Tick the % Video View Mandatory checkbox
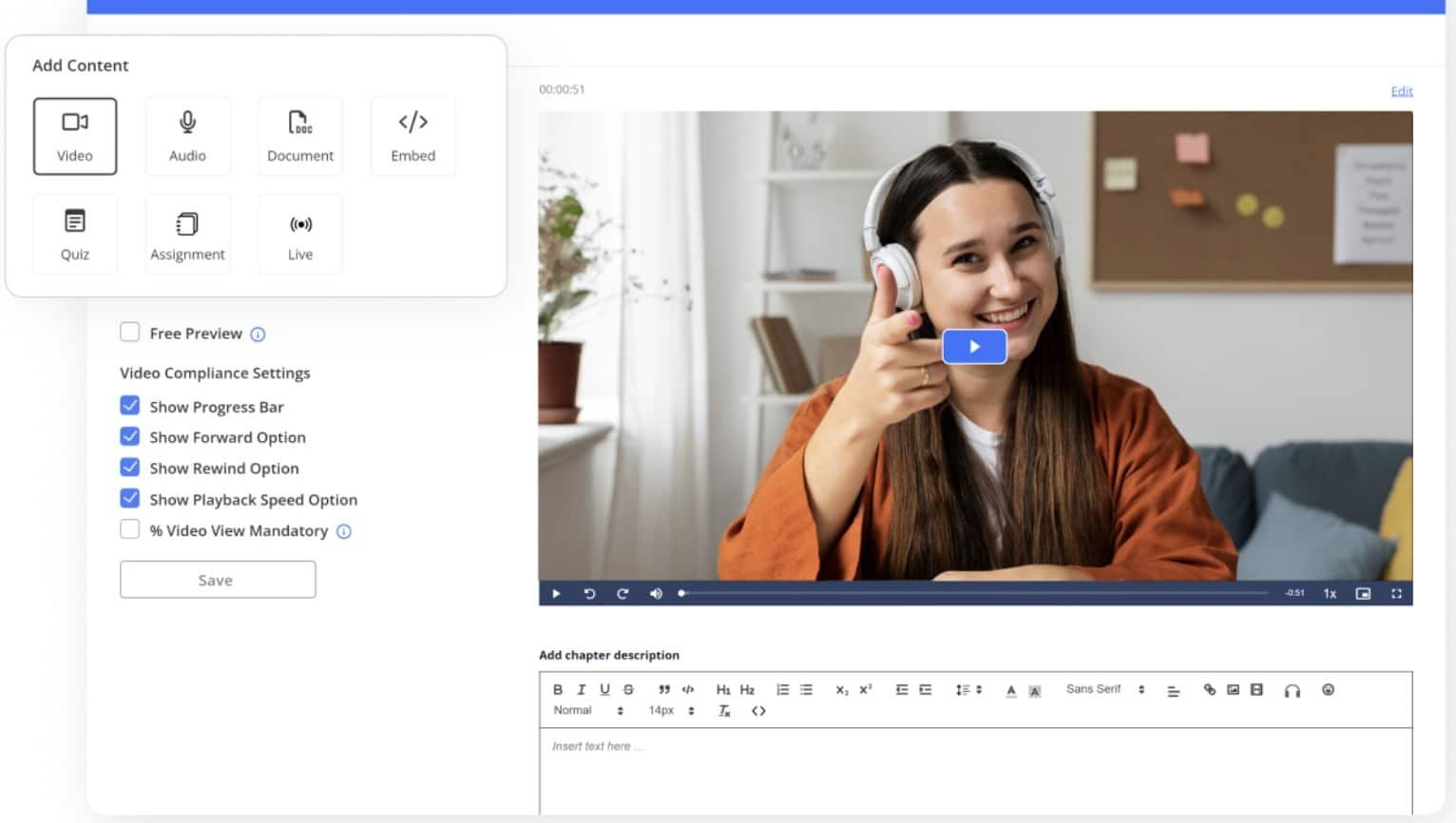1456x823 pixels. (x=130, y=530)
